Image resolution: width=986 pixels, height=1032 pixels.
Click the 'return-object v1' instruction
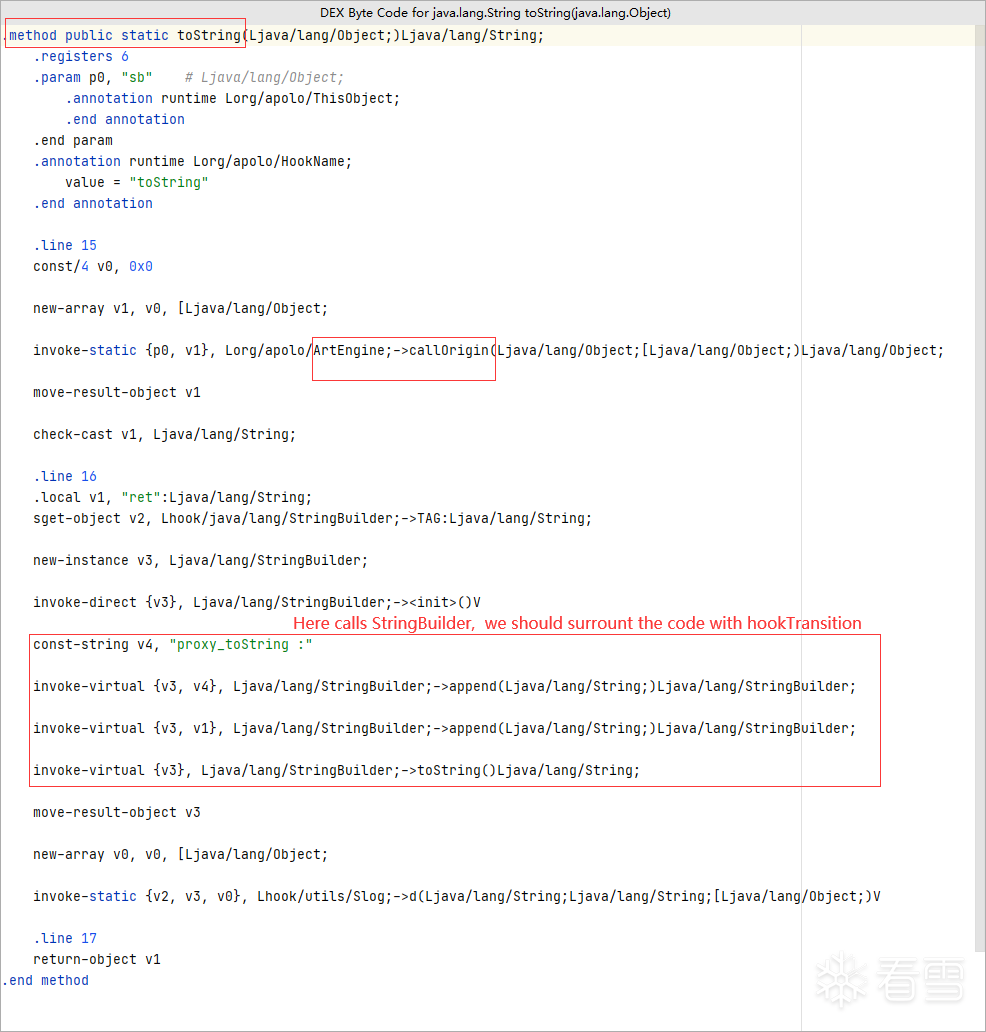[97, 960]
